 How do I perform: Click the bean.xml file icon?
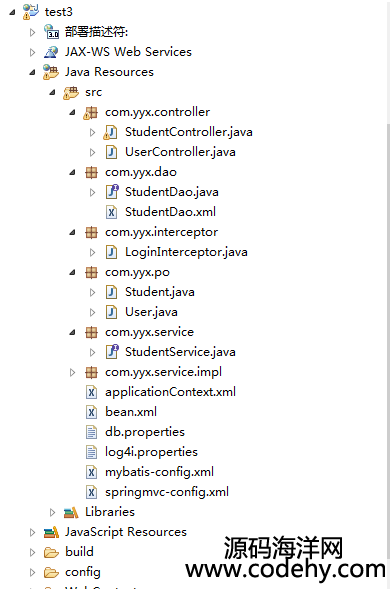click(x=91, y=412)
